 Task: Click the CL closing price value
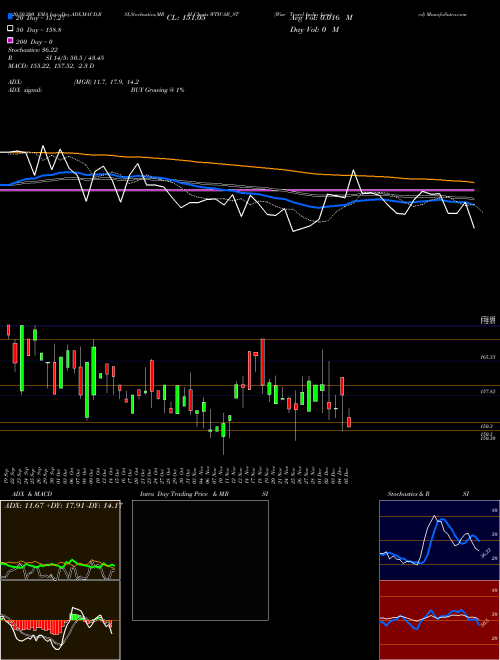click(x=186, y=18)
